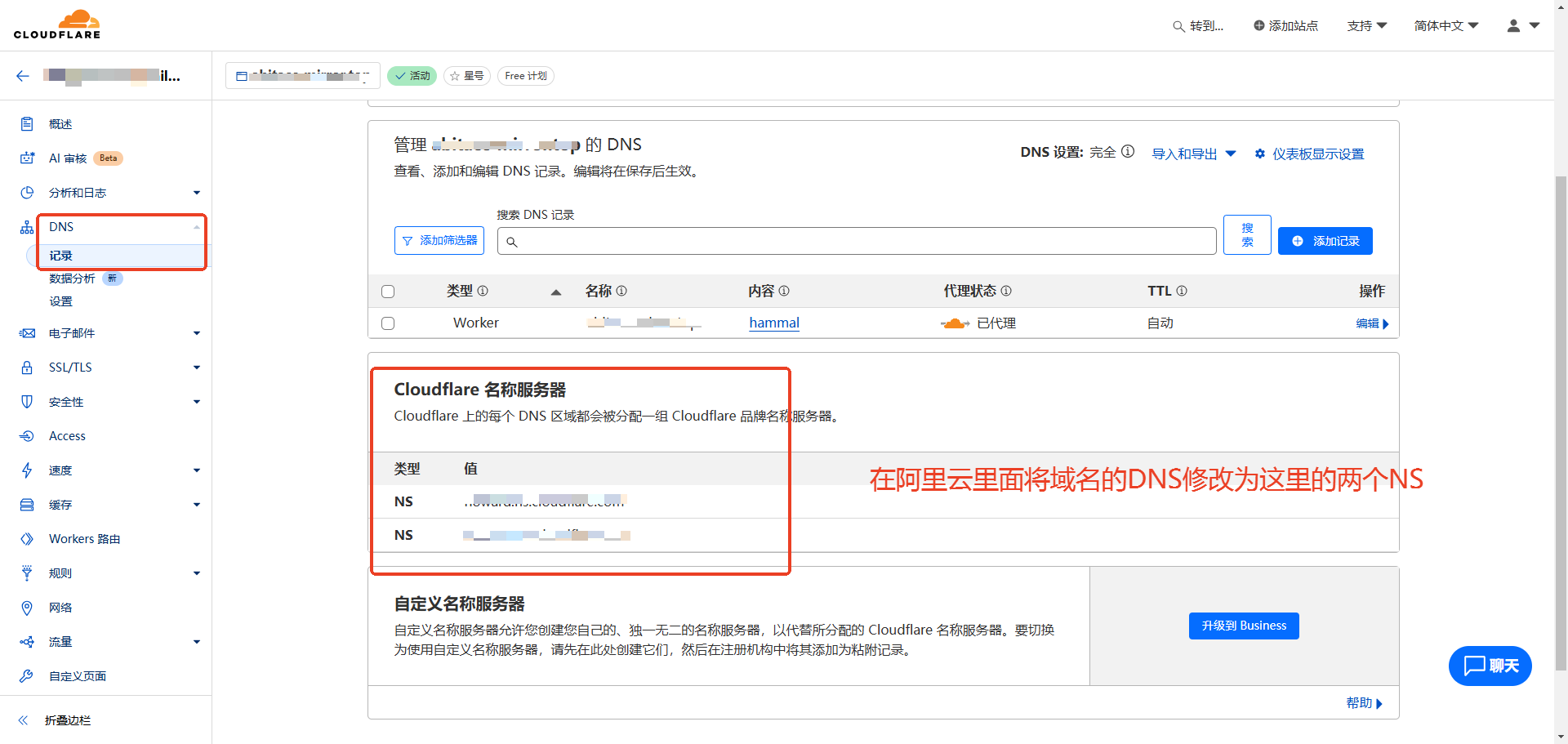This screenshot has height=744, width=1568.
Task: Click the TTL info icon
Action: tap(1182, 291)
